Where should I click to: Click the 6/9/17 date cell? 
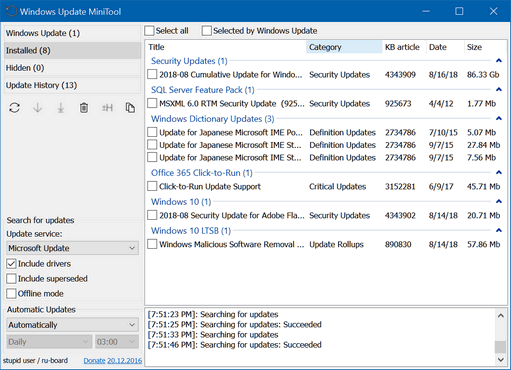point(441,186)
